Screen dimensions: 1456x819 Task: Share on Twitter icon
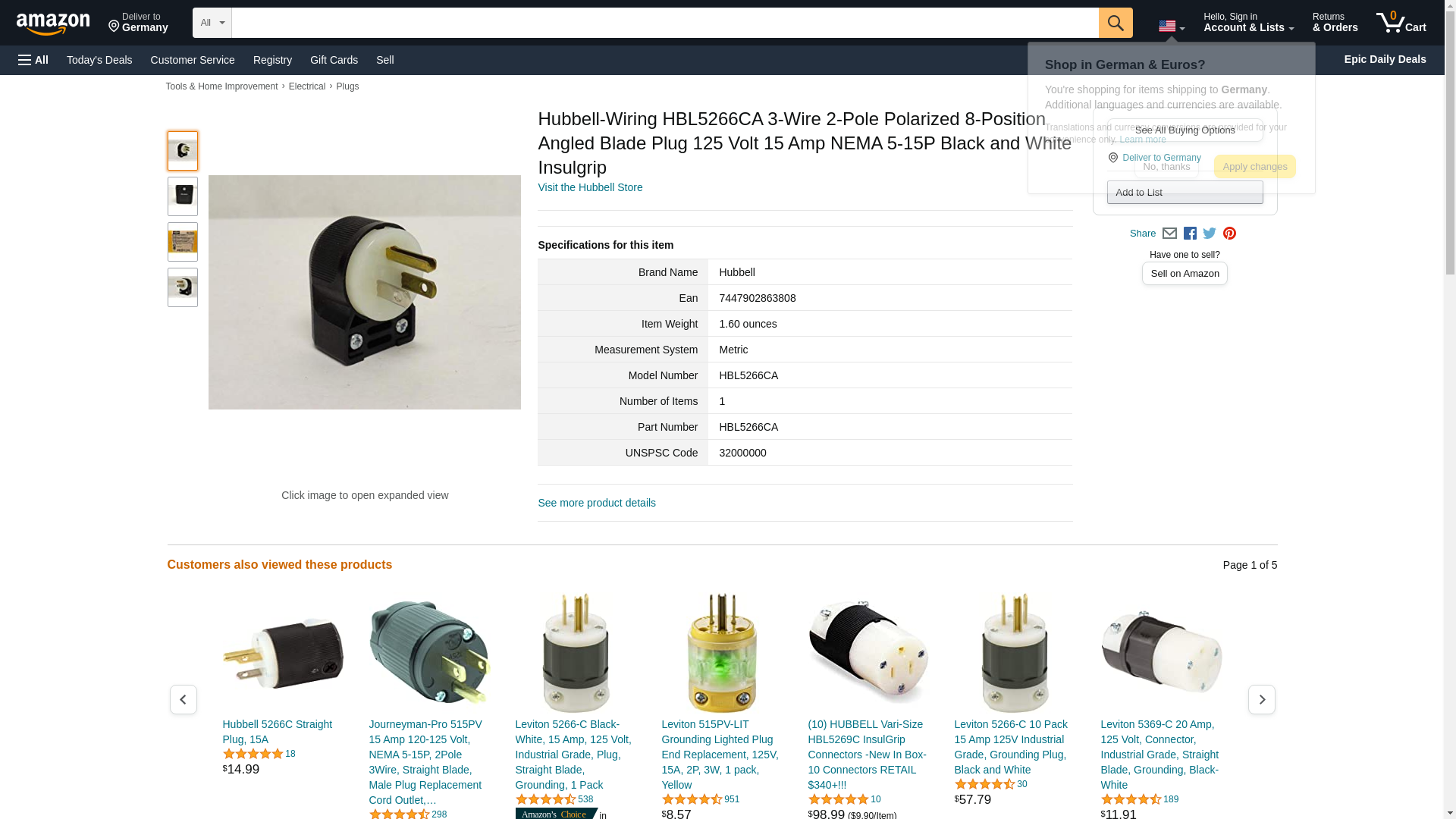[x=1210, y=234]
